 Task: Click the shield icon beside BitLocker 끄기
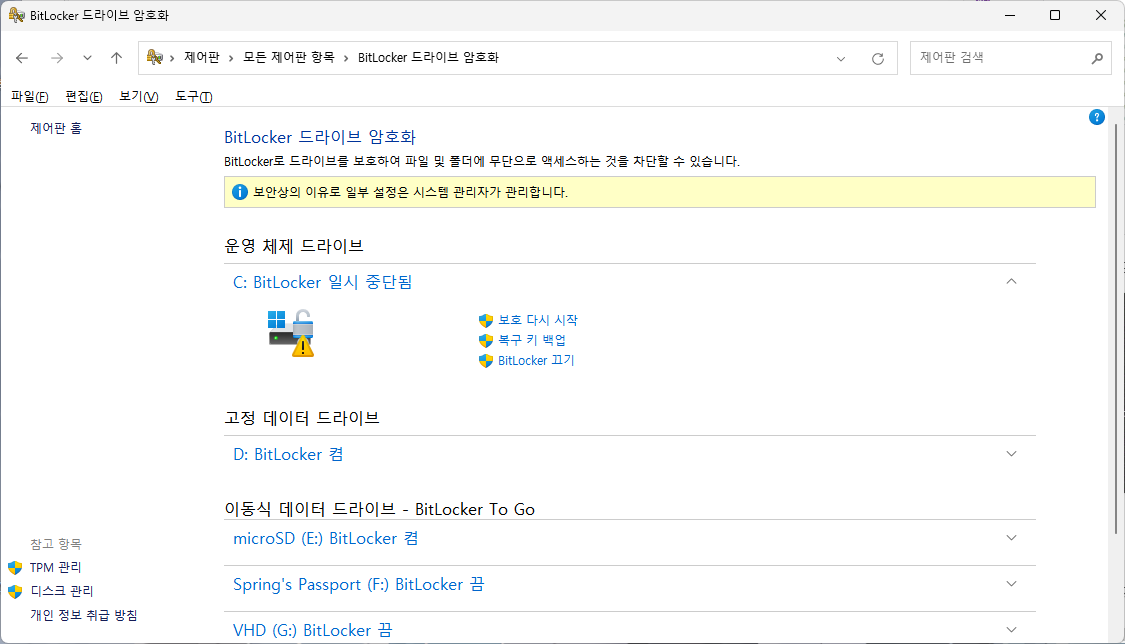tap(486, 361)
